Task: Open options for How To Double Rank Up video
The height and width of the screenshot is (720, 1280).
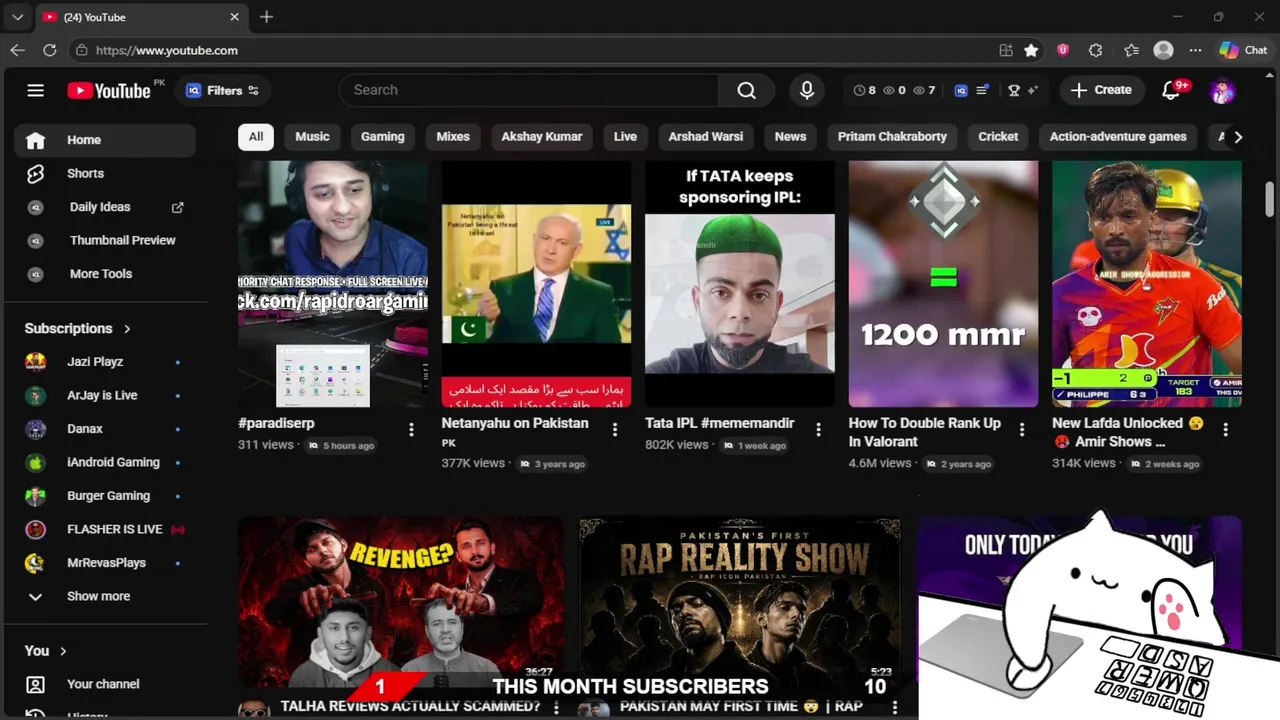Action: pyautogui.click(x=1022, y=430)
